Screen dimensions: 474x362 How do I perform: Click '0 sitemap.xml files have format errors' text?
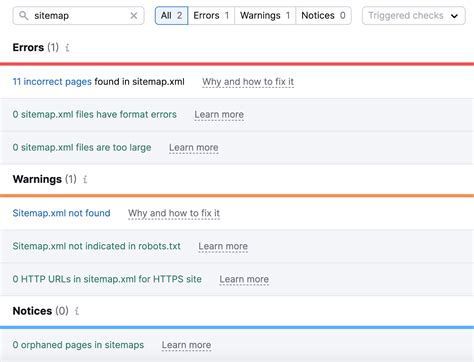click(95, 114)
